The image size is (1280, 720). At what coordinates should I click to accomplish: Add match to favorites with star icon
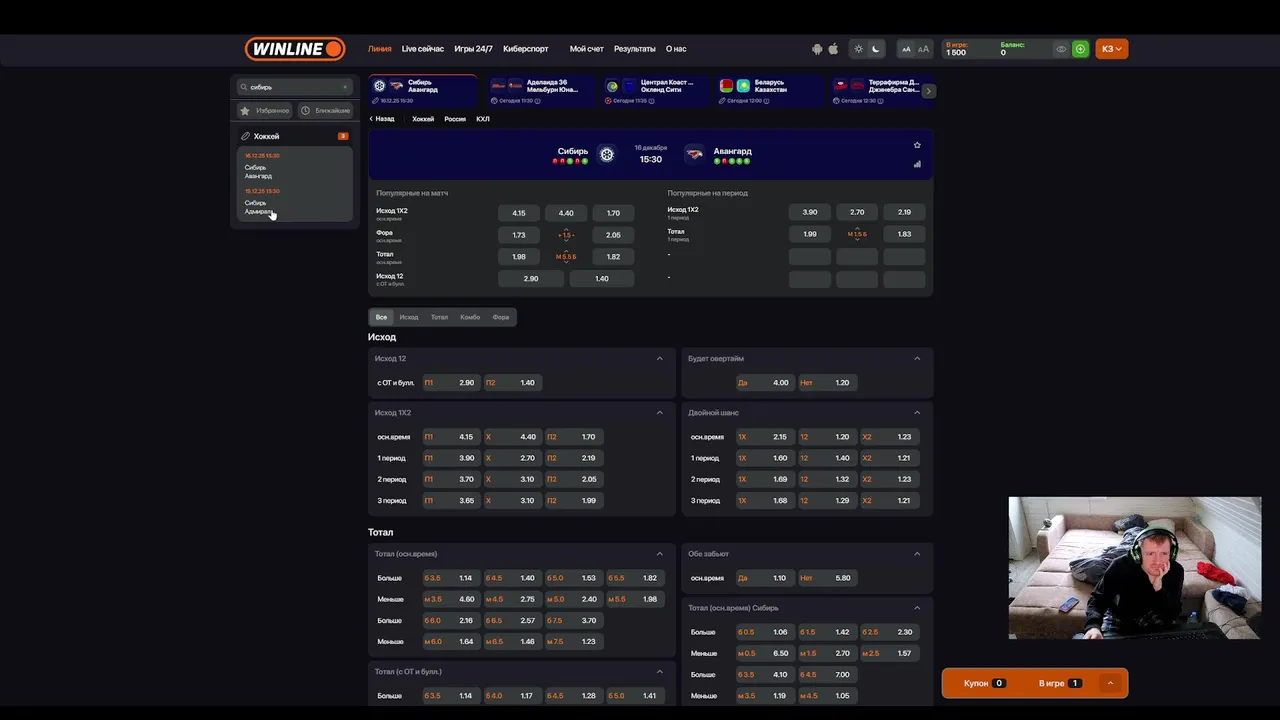coord(917,145)
